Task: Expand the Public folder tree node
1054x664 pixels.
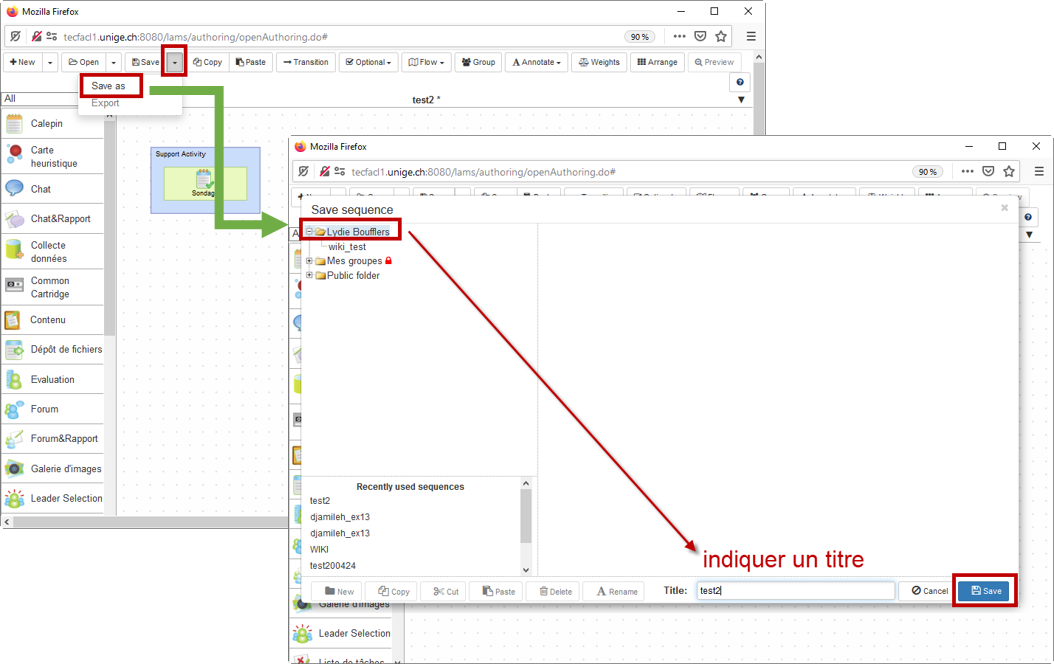Action: (x=309, y=276)
